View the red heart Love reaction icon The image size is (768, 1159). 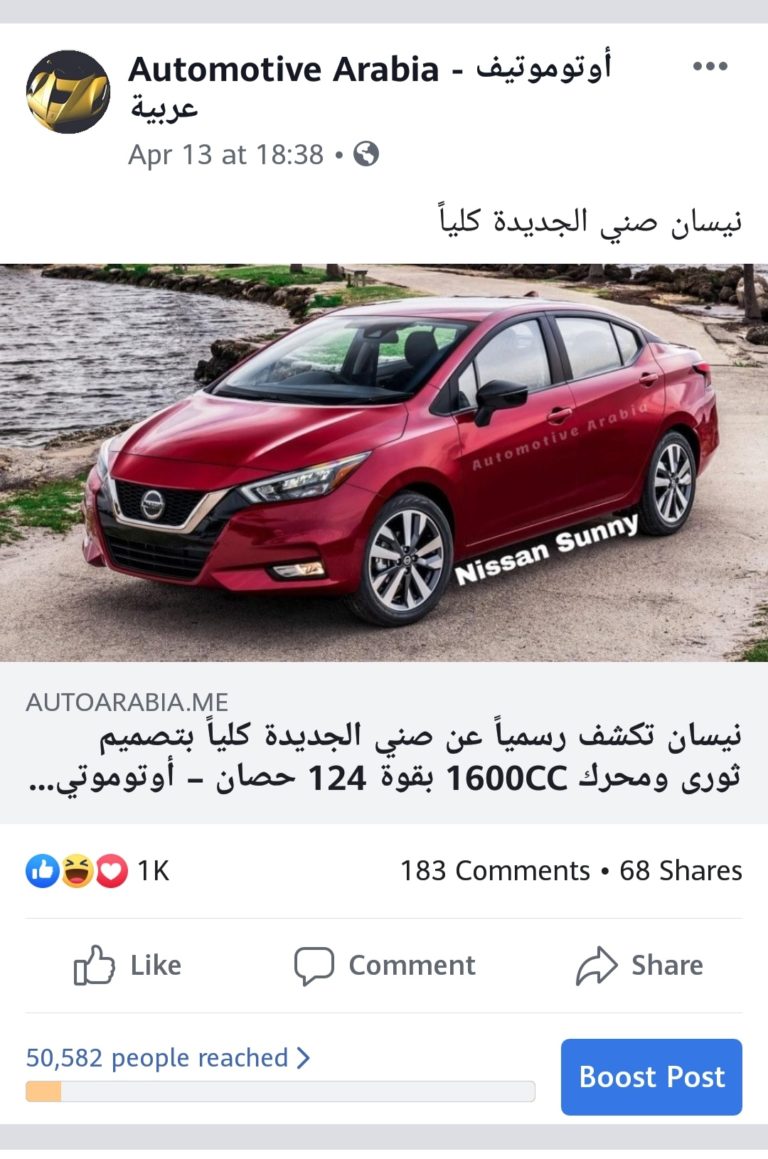(x=112, y=871)
